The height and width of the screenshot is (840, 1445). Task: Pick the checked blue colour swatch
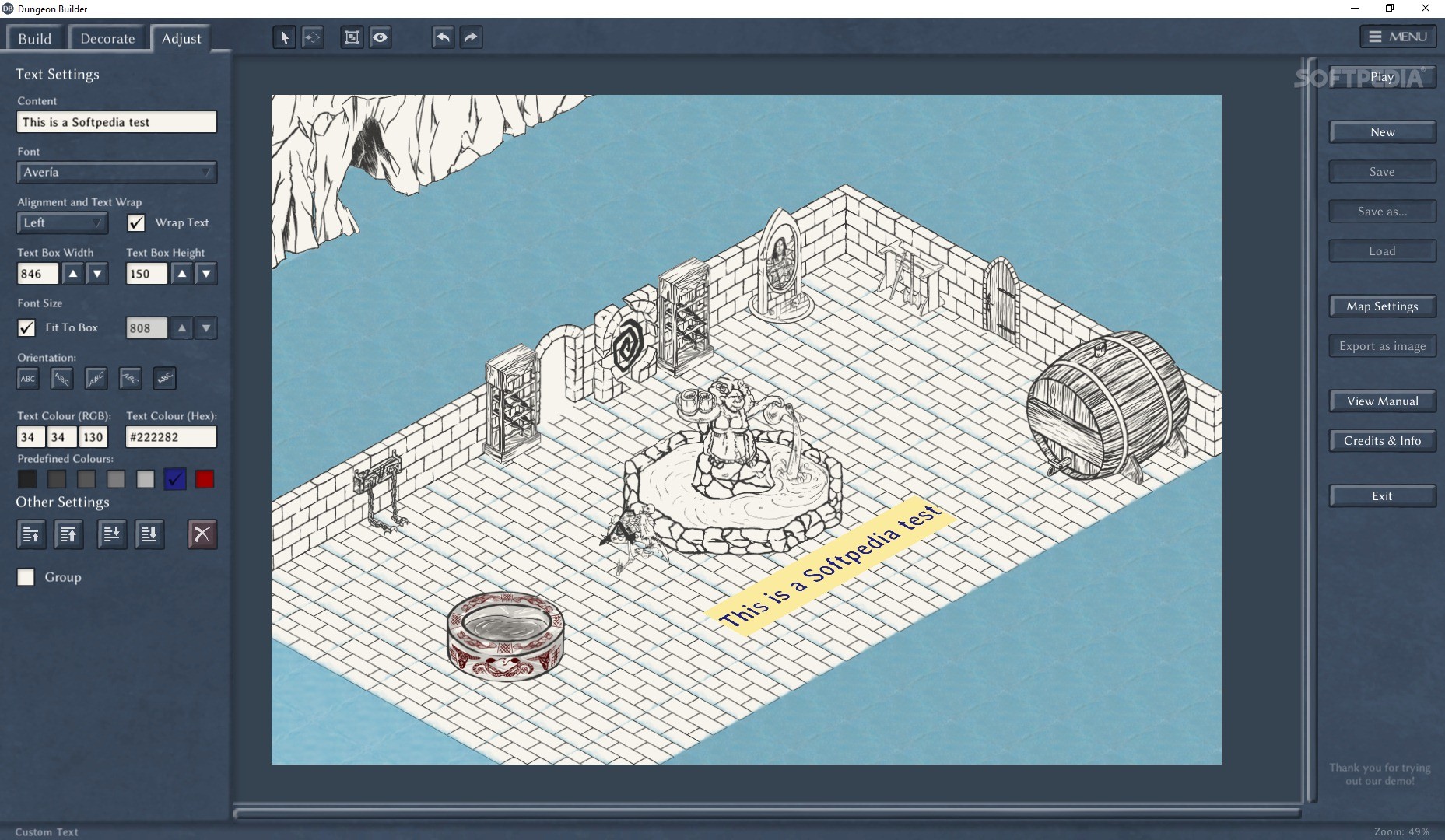click(175, 480)
